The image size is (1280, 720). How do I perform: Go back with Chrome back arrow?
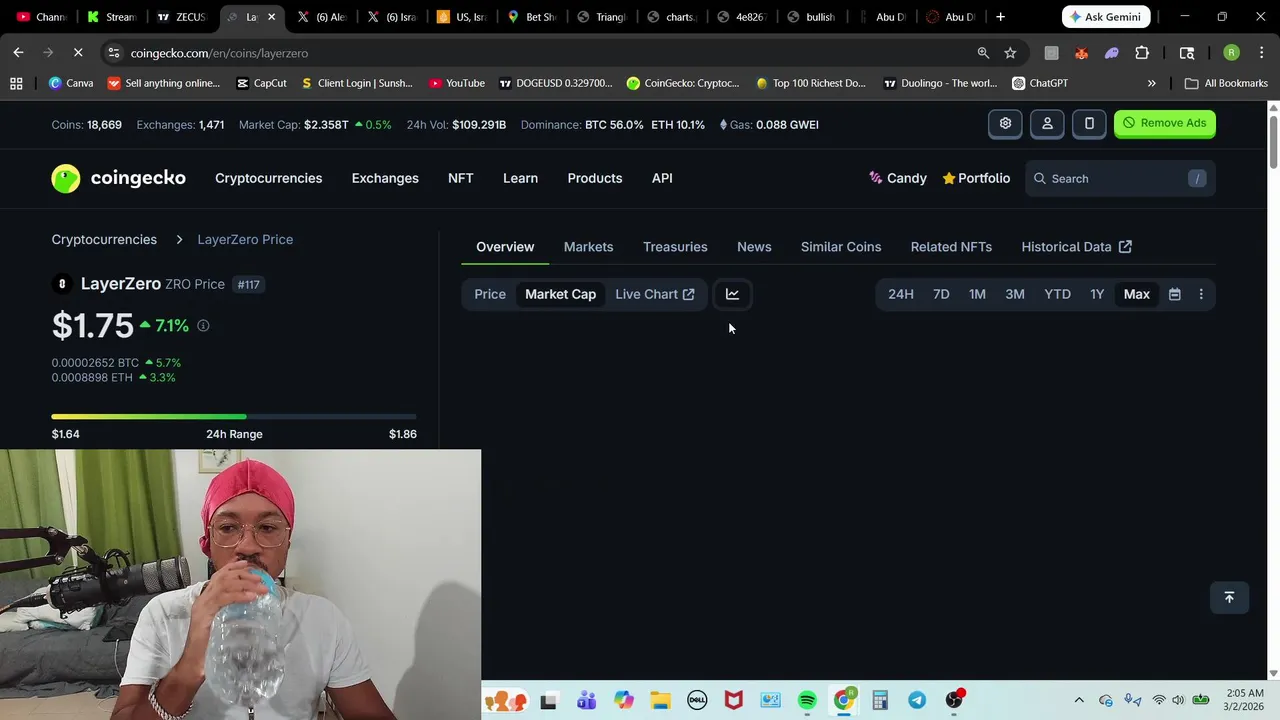click(18, 52)
